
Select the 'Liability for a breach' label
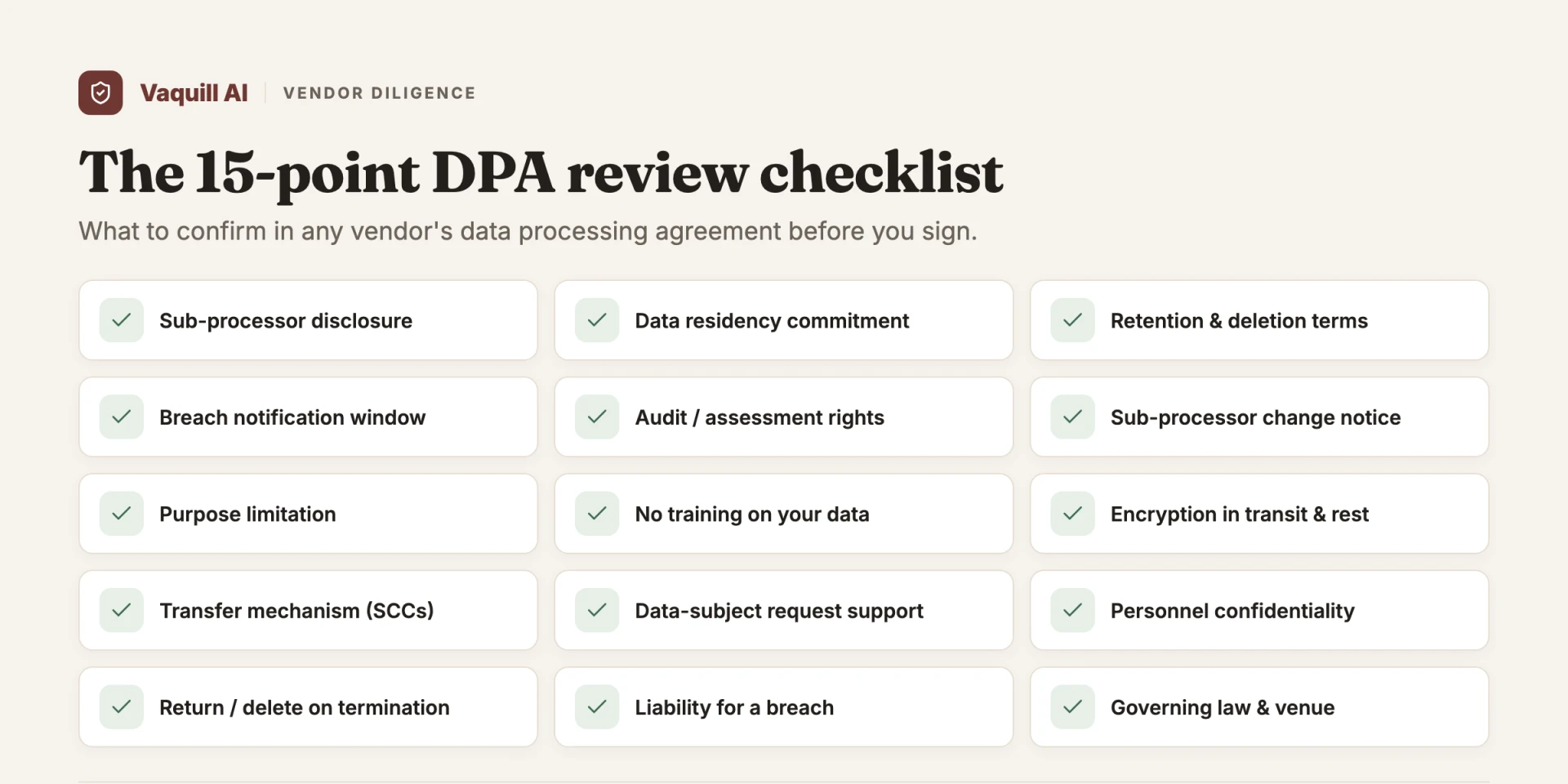coord(734,707)
